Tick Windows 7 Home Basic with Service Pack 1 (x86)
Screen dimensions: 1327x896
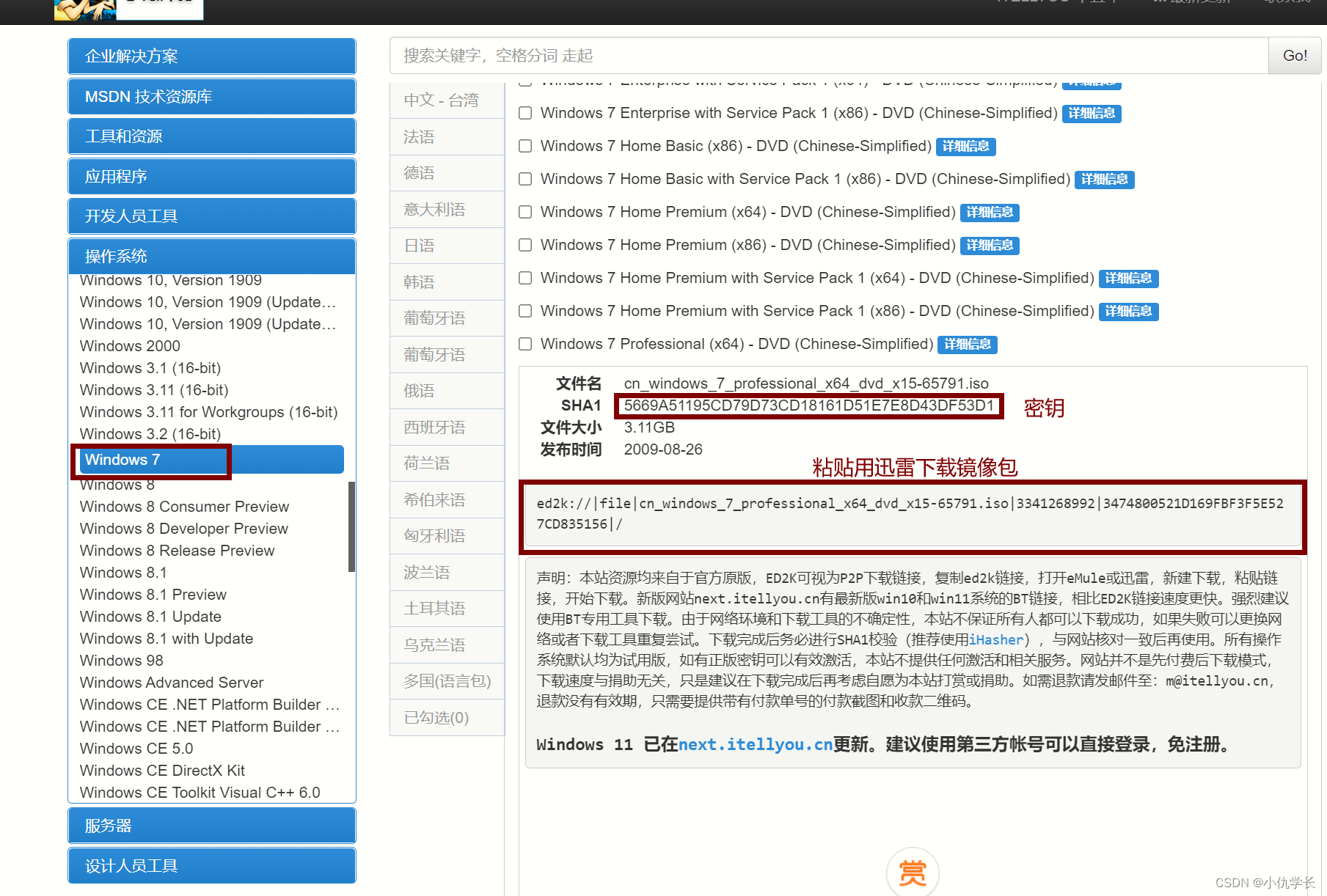click(525, 179)
